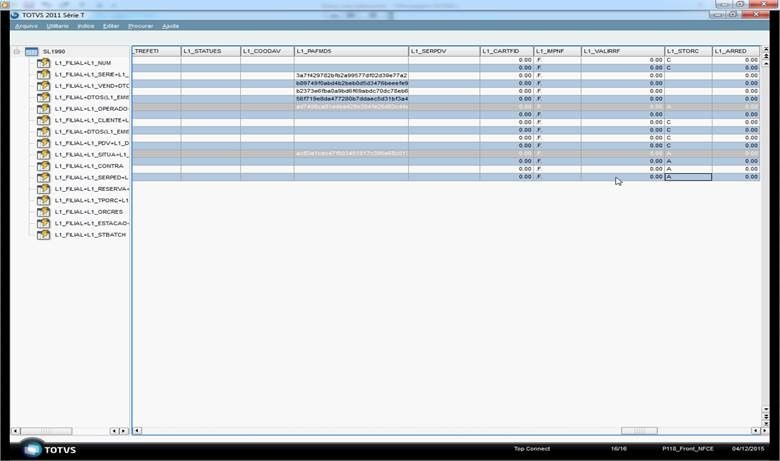Click the index icon for L1_FILIAL+L1_SERIE
The height and width of the screenshot is (461, 780).
(x=43, y=75)
